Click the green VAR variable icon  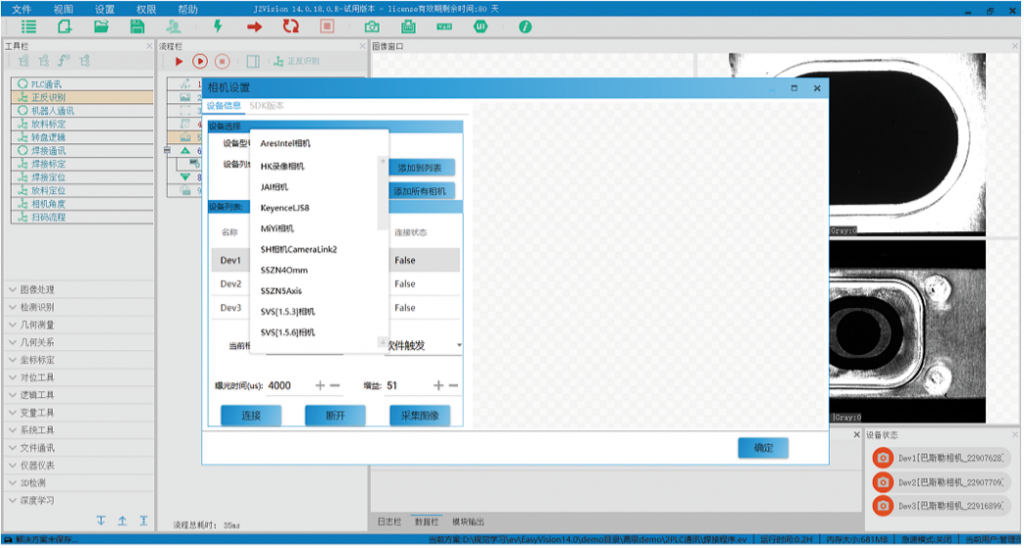[x=444, y=27]
